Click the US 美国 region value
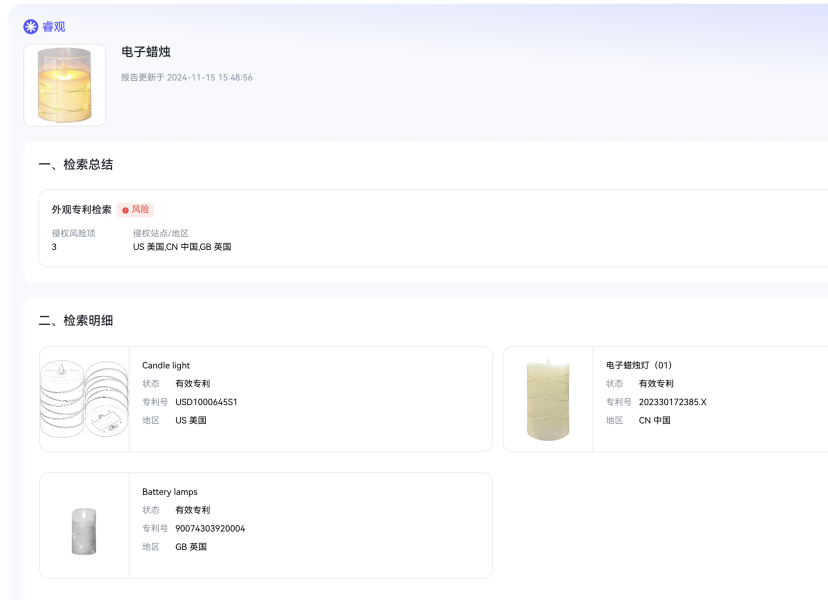 tap(191, 420)
